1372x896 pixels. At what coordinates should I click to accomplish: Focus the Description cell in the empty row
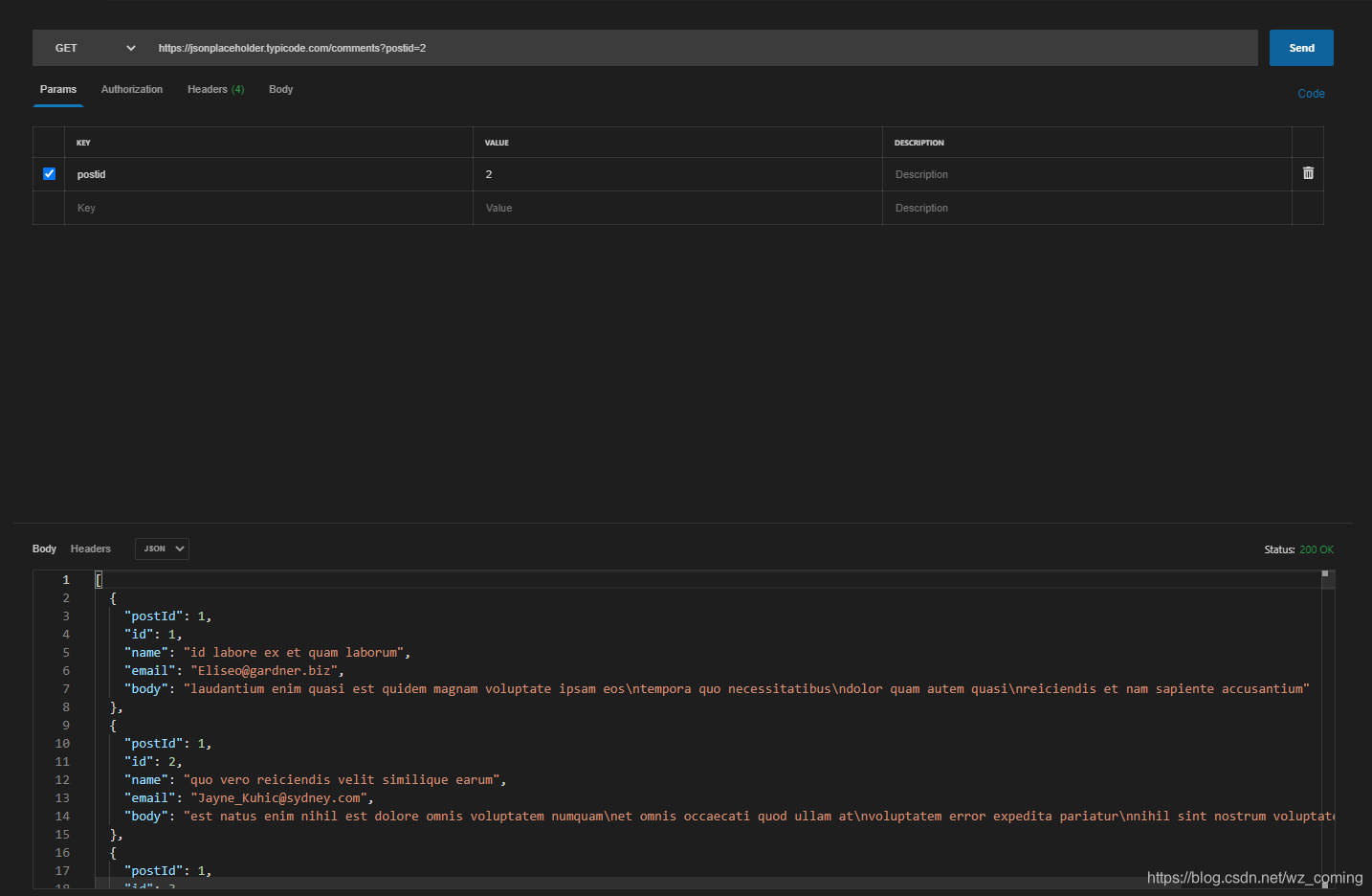pyautogui.click(x=1087, y=208)
